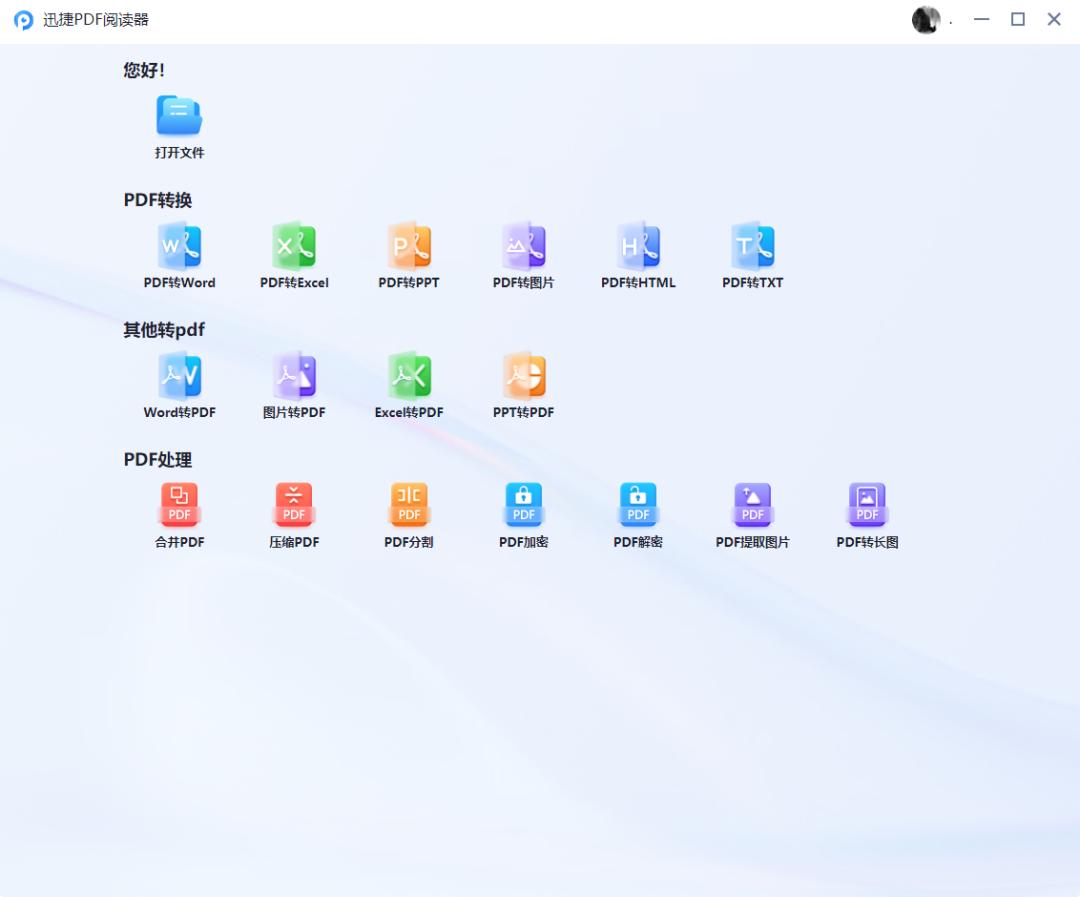Select the PDF转长图 tool
Image resolution: width=1080 pixels, height=897 pixels.
click(x=866, y=513)
